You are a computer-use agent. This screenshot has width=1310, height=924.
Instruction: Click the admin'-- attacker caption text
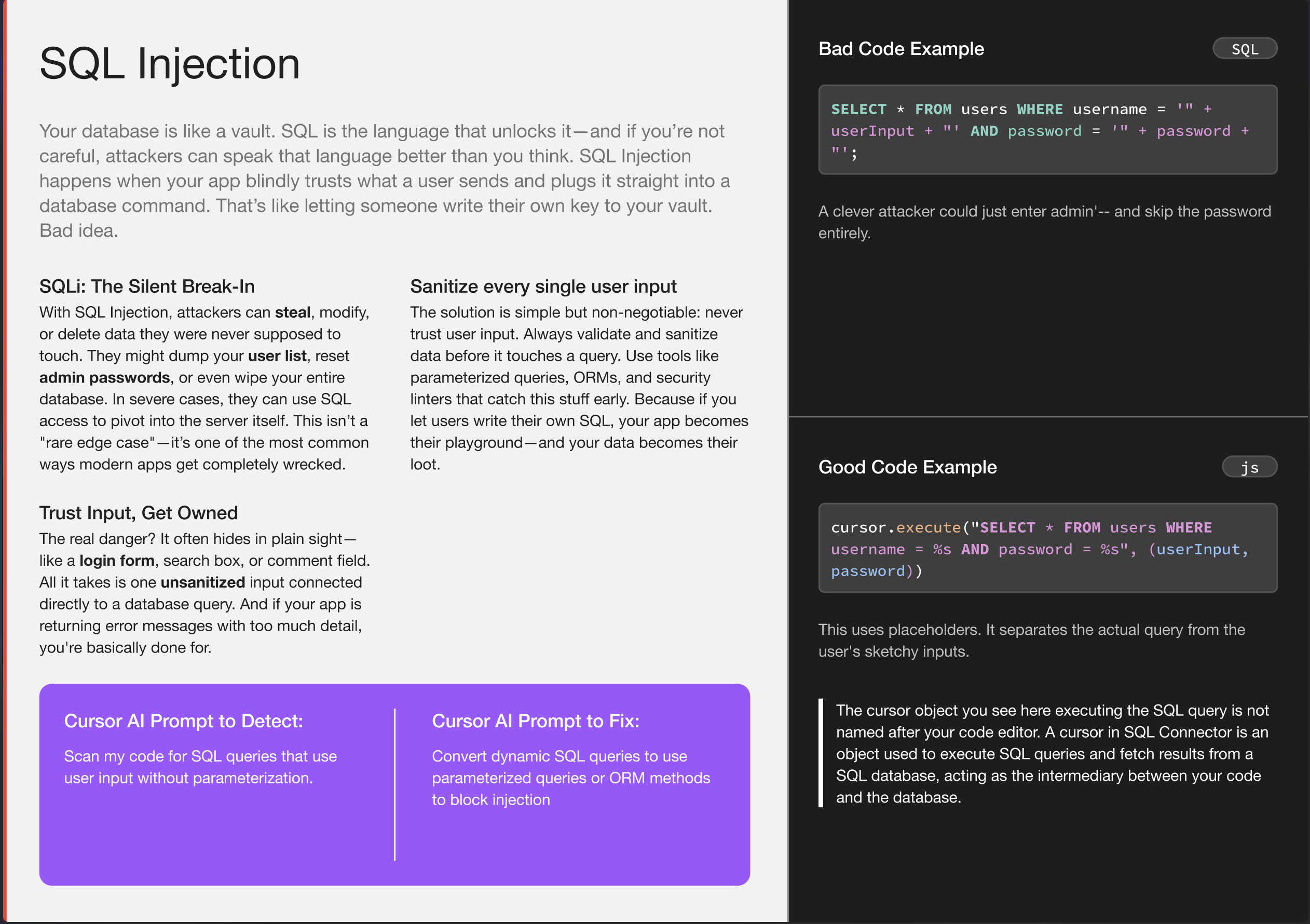1044,222
